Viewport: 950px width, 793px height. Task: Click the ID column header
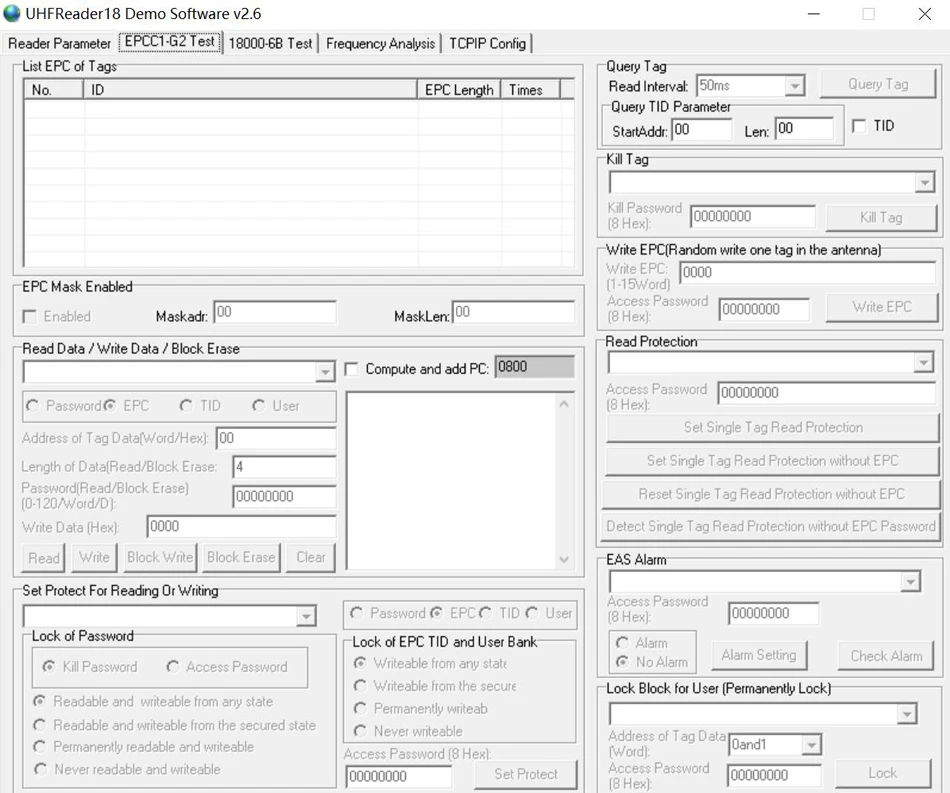pos(250,90)
